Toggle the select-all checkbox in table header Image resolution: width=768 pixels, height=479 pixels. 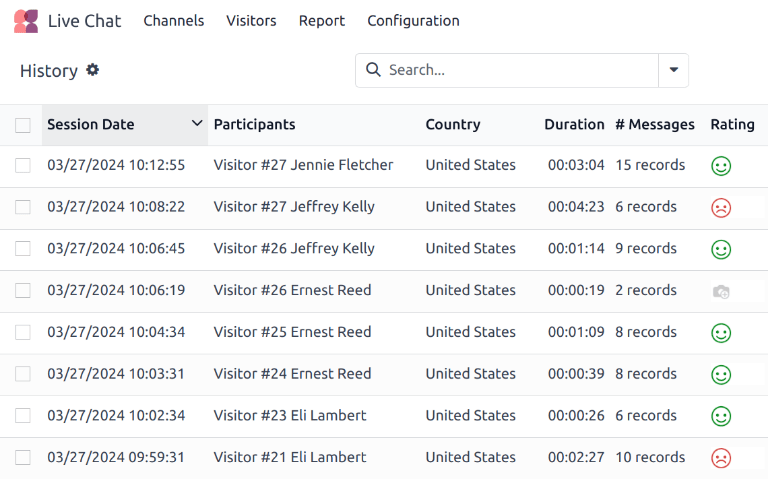click(23, 125)
